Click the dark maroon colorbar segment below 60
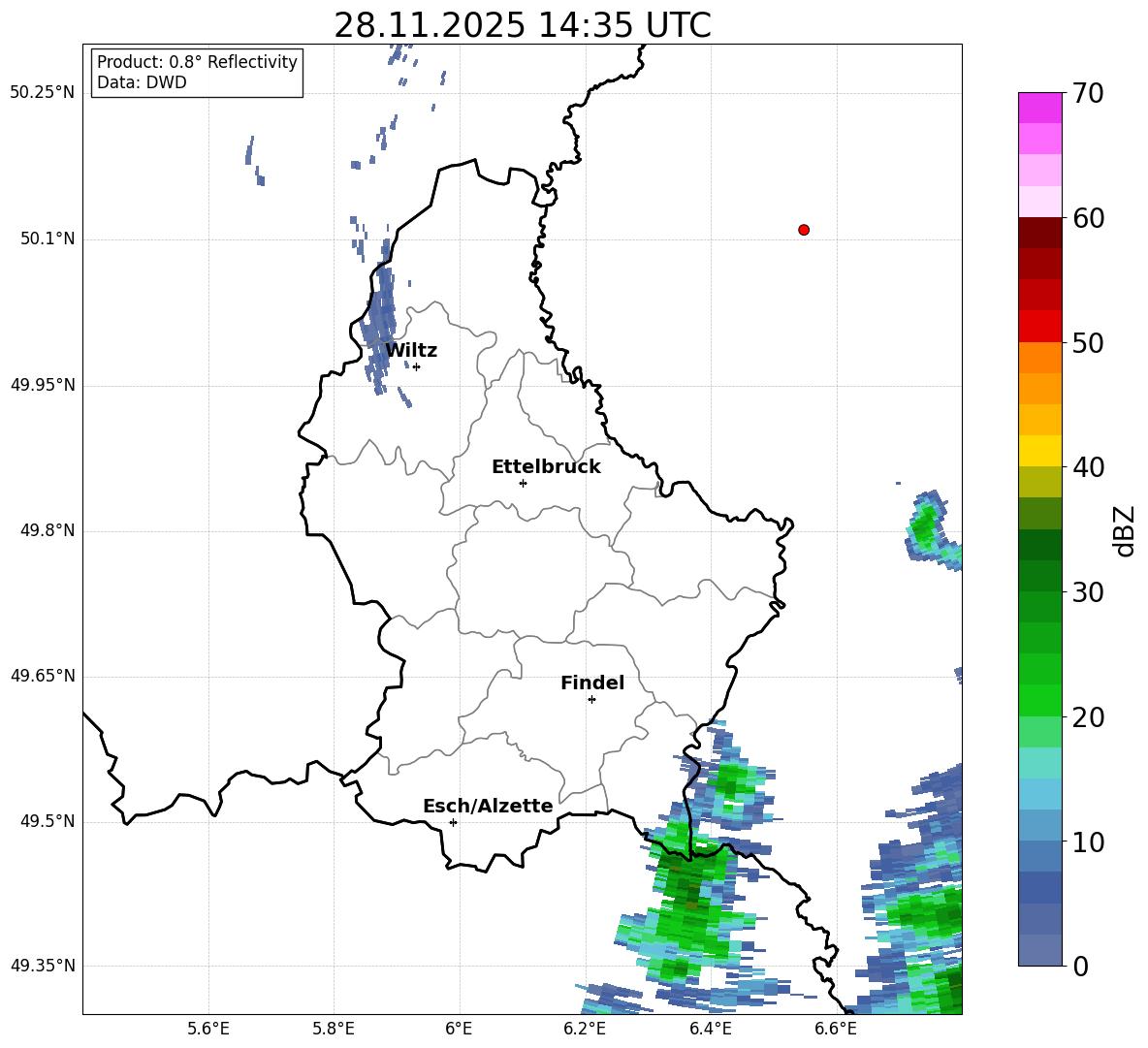The width and height of the screenshot is (1148, 1048). click(1039, 233)
